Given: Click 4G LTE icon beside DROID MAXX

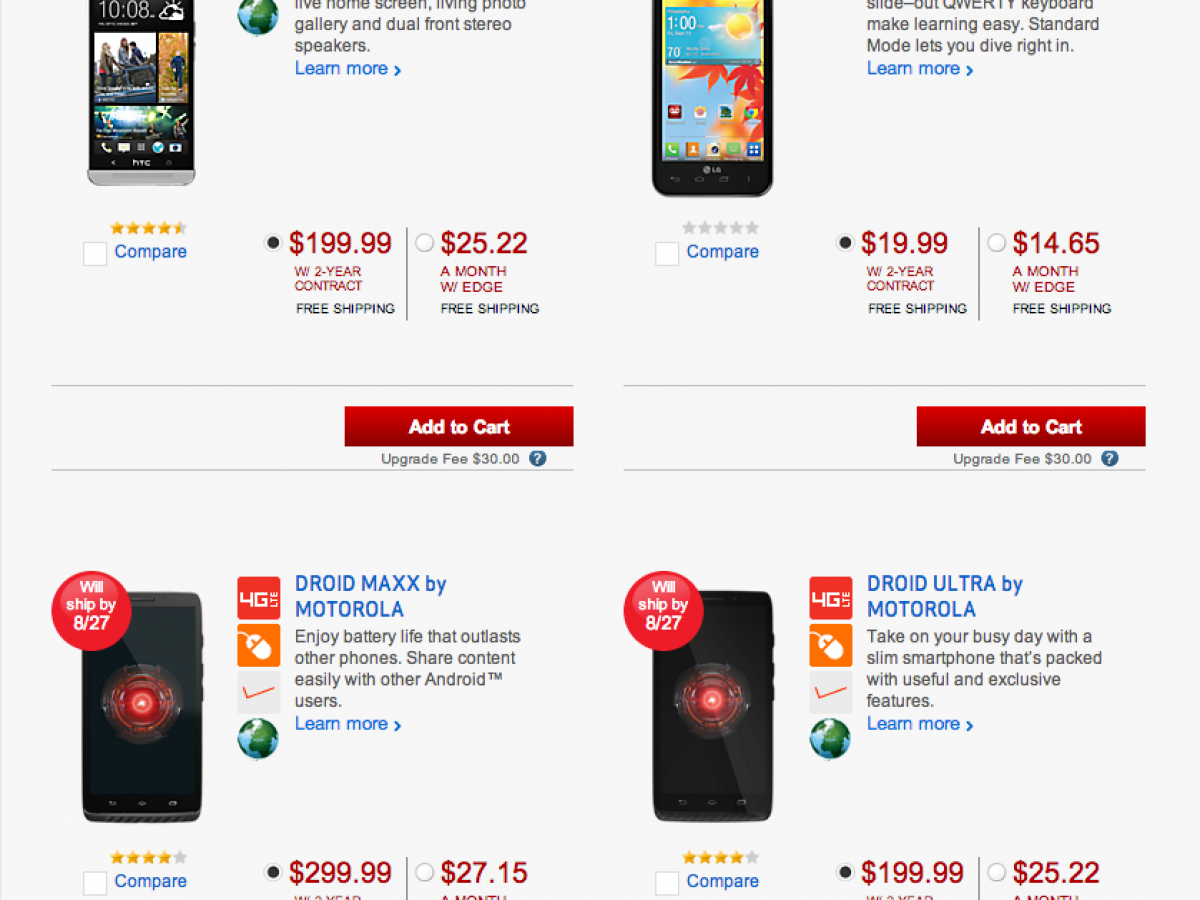Looking at the screenshot, I should (x=258, y=598).
